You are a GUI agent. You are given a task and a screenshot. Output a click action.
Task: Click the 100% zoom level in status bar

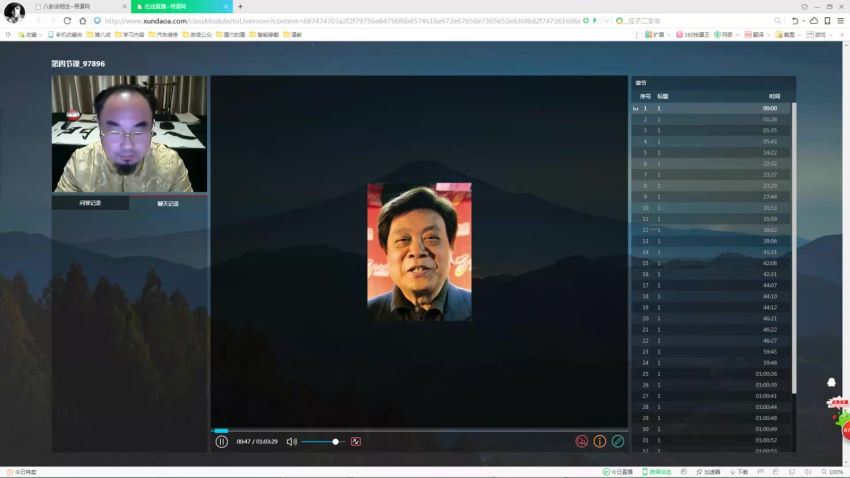click(832, 472)
